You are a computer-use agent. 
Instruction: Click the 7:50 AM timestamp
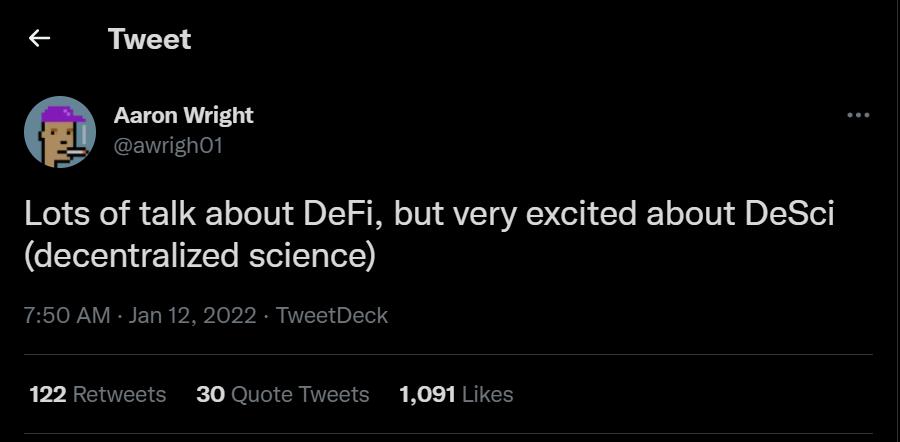tap(66, 316)
